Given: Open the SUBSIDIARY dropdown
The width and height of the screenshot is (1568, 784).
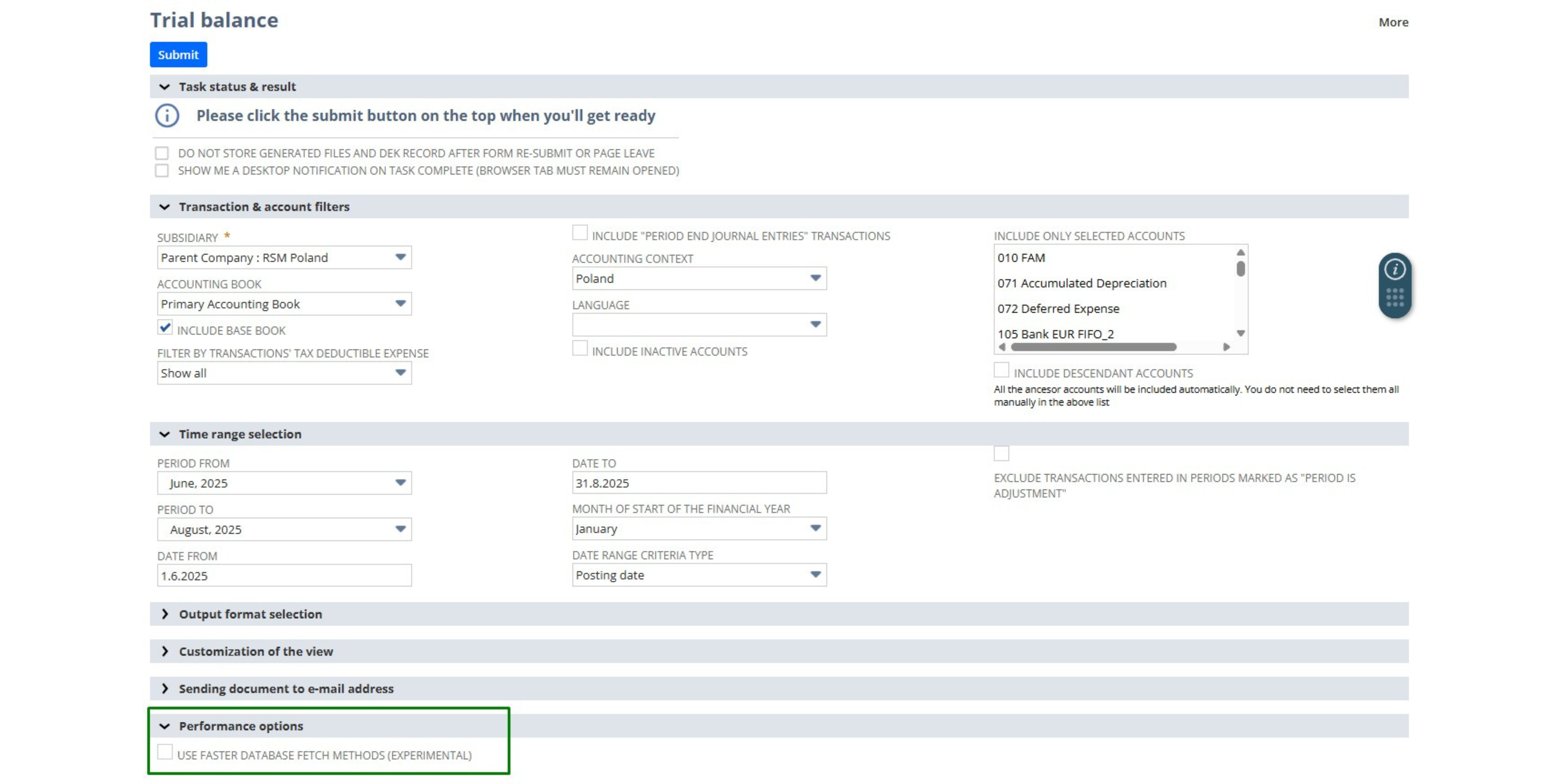Looking at the screenshot, I should pyautogui.click(x=401, y=258).
